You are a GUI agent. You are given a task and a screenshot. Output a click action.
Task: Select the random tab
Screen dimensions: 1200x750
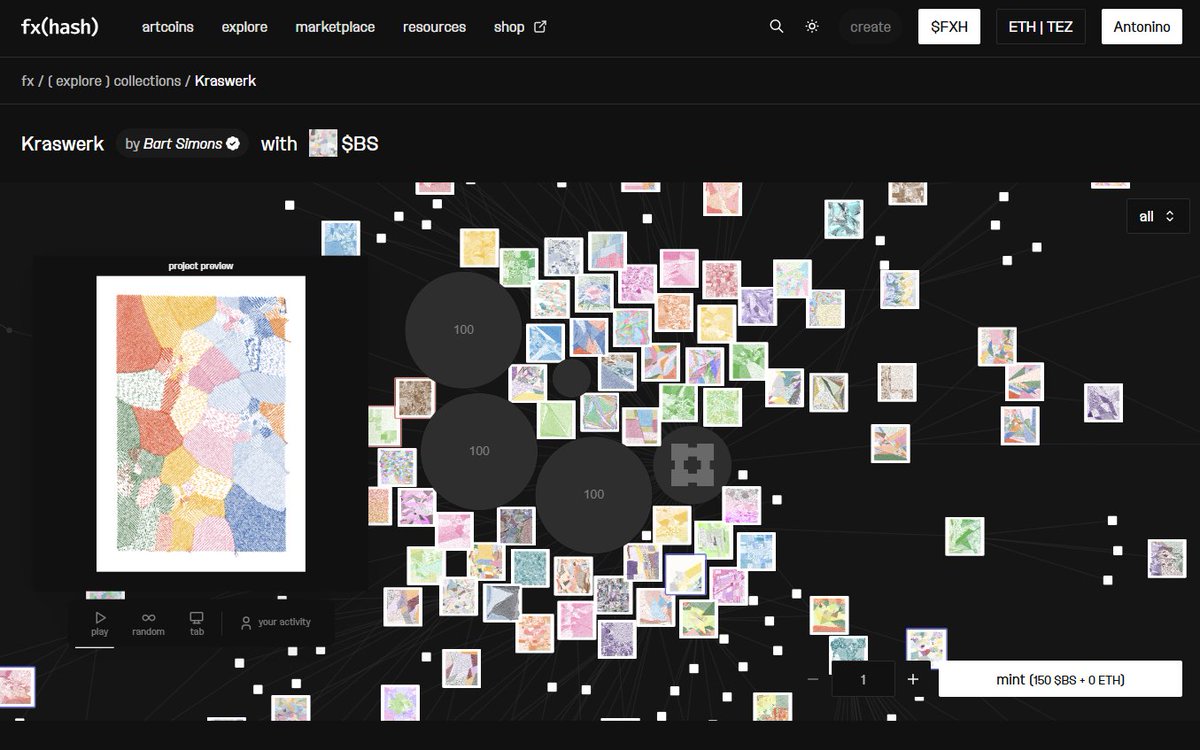(x=148, y=624)
